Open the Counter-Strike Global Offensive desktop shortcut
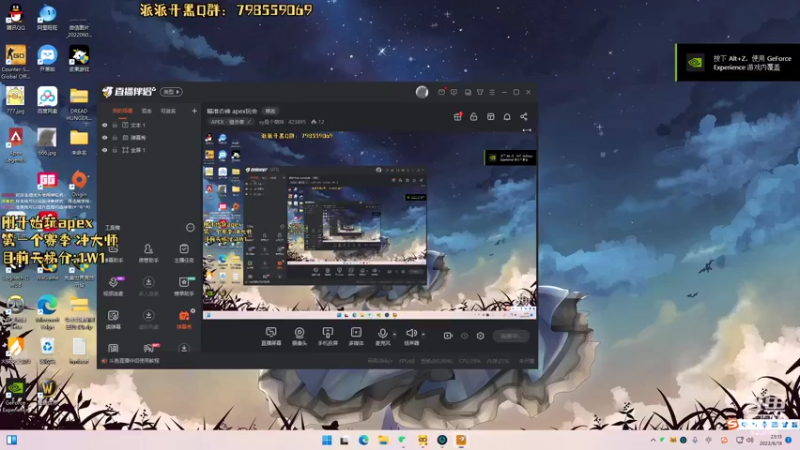The height and width of the screenshot is (450, 800). click(15, 62)
